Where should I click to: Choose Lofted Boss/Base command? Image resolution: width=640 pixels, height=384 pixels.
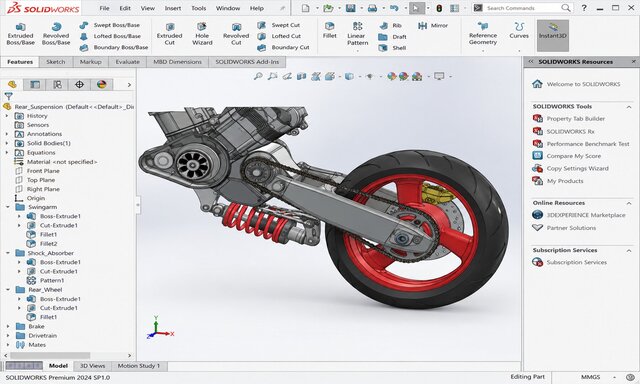click(x=111, y=36)
